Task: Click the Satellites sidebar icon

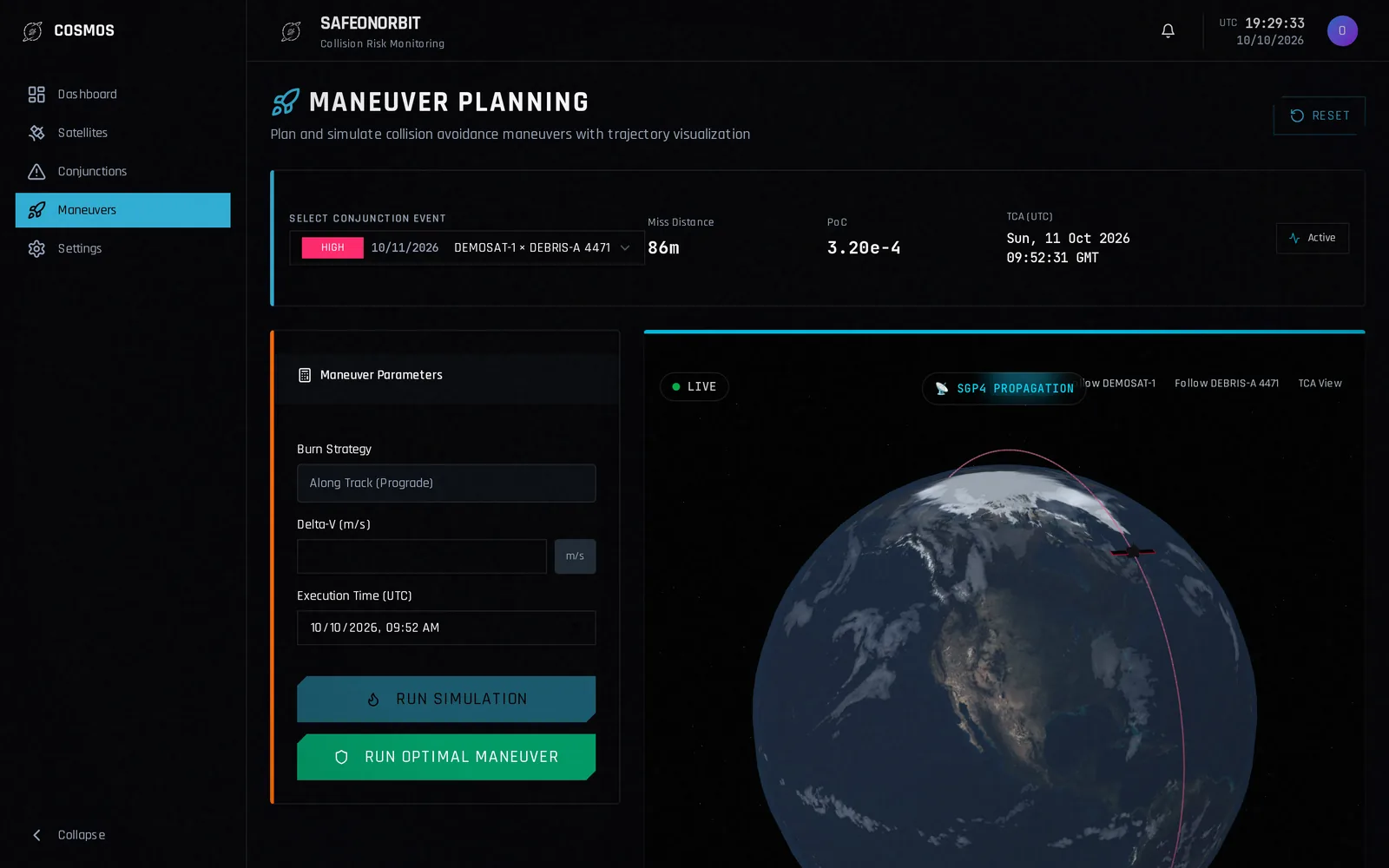Action: [36, 133]
